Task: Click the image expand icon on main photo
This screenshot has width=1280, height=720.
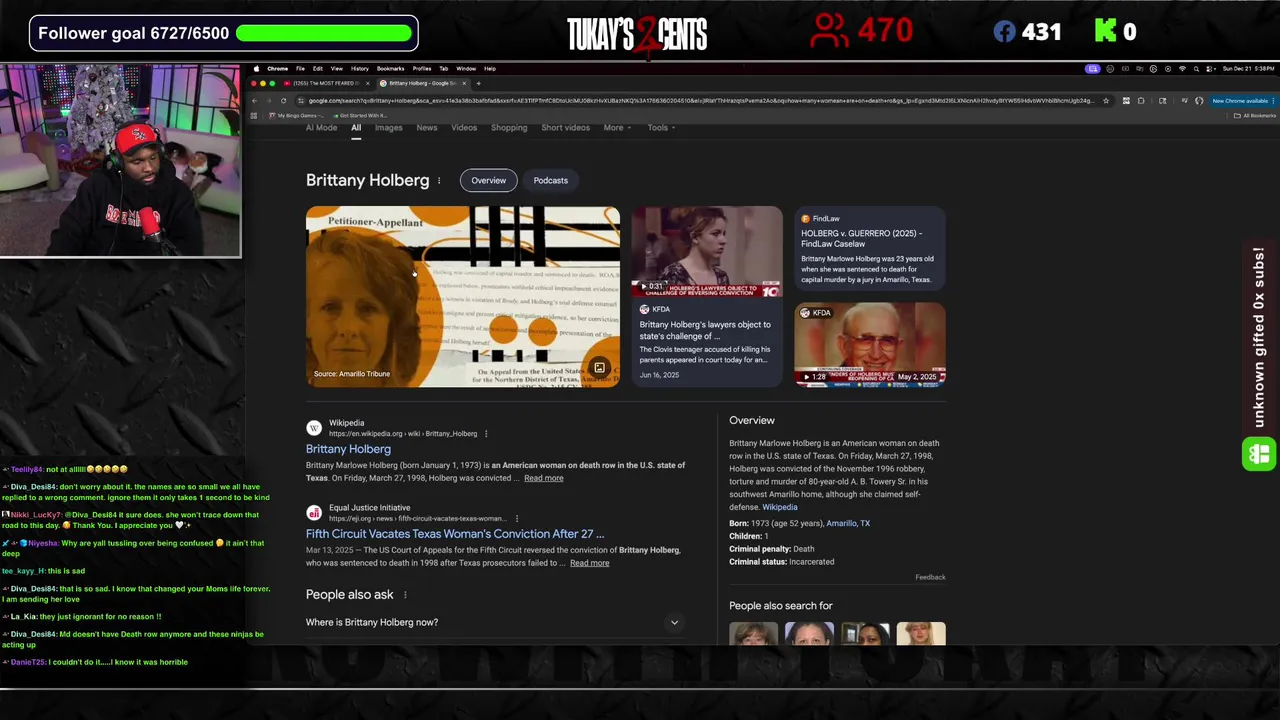Action: pos(599,368)
